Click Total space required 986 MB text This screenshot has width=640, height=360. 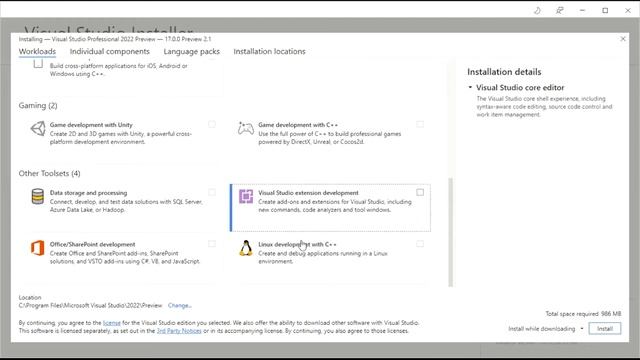pyautogui.click(x=583, y=313)
